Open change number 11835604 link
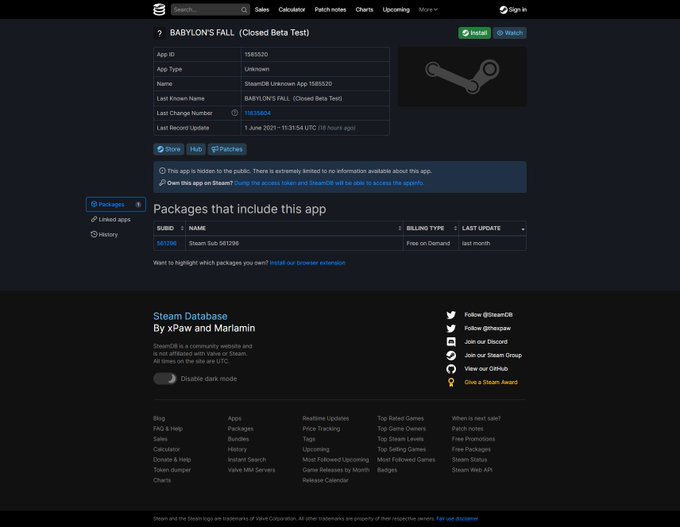 pos(258,113)
